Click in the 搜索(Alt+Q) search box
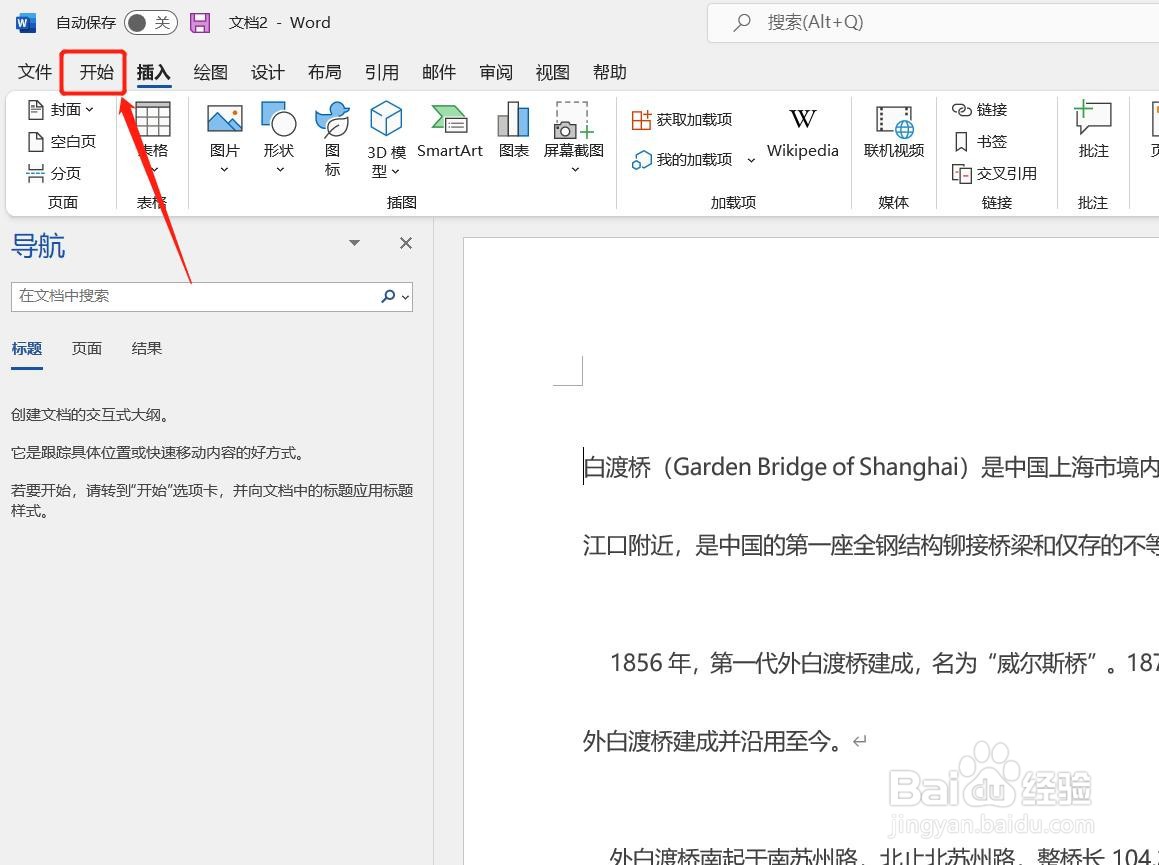This screenshot has width=1159, height=865. coord(934,23)
